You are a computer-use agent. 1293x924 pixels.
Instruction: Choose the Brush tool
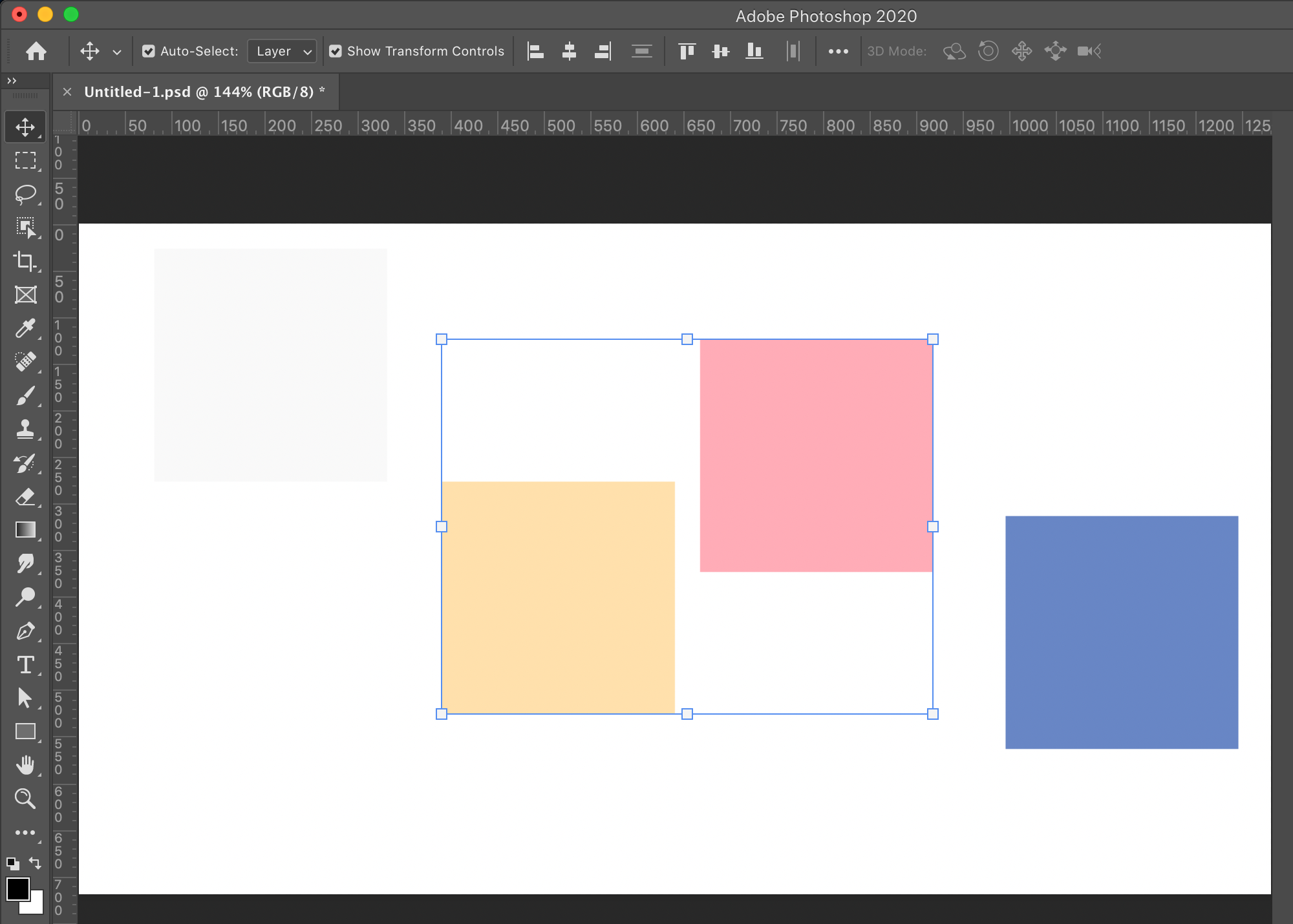(x=25, y=395)
